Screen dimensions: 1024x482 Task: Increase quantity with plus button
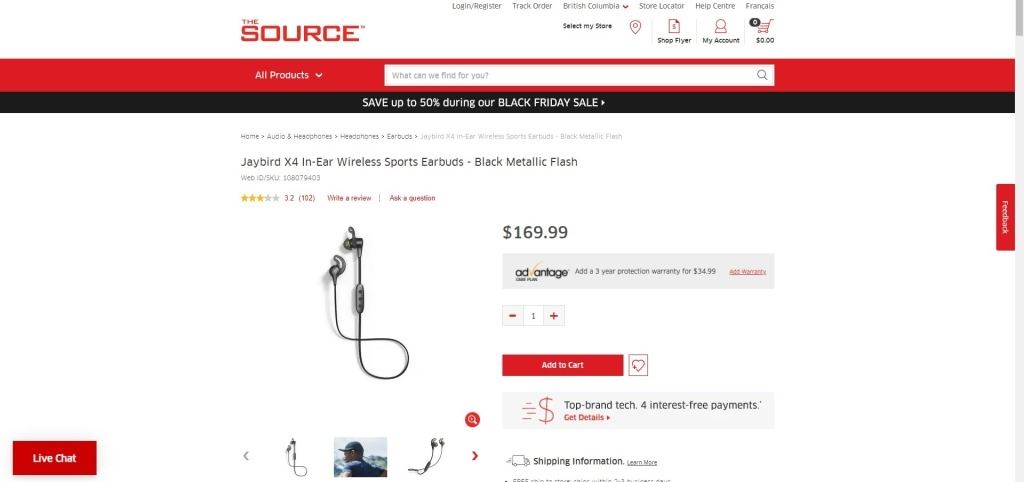(x=554, y=315)
